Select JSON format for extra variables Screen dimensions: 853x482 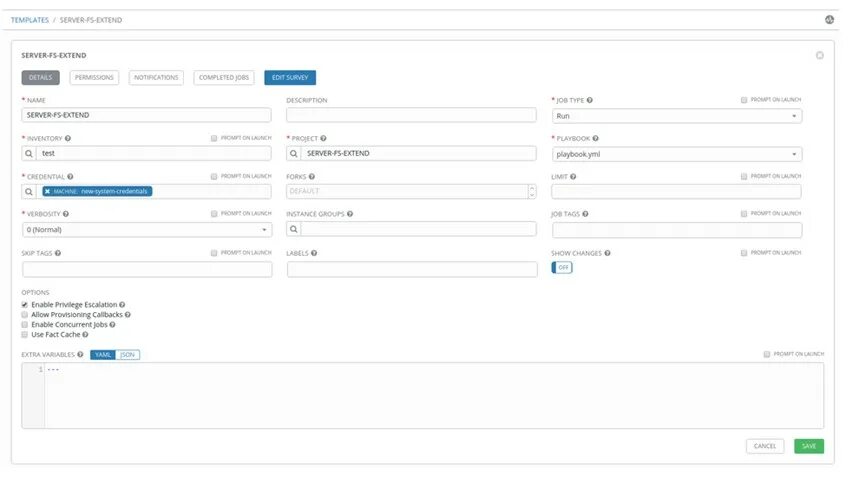coord(127,355)
